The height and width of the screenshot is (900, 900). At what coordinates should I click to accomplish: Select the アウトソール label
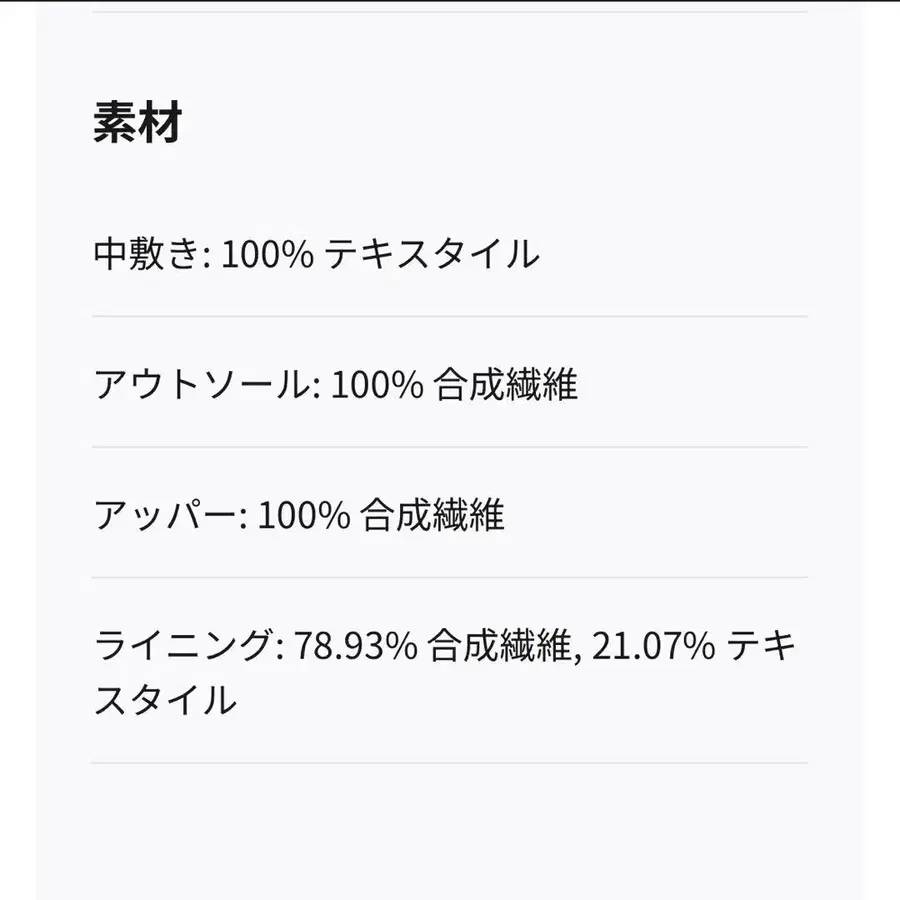click(202, 385)
